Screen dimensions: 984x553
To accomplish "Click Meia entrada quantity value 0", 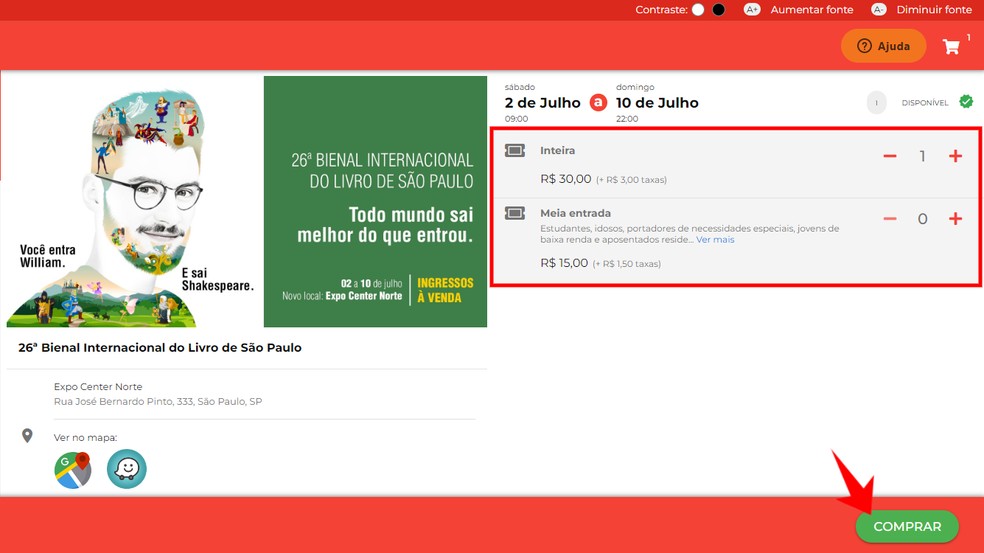I will [x=922, y=218].
